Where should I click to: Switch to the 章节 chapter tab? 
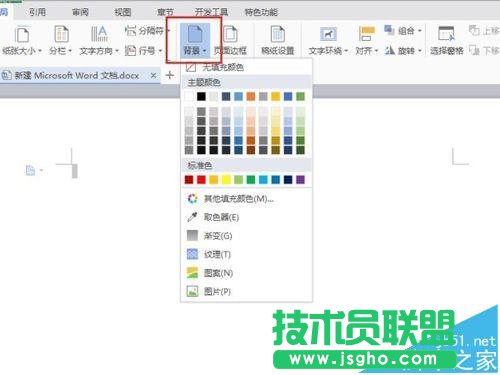click(166, 12)
